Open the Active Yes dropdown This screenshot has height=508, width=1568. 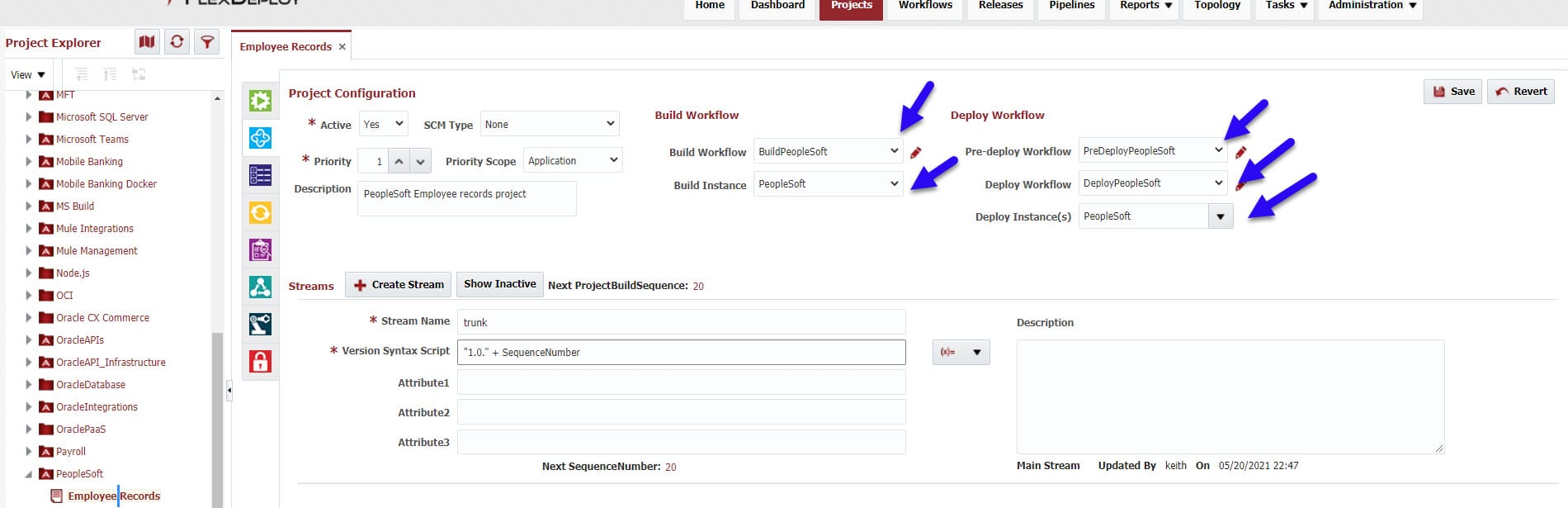point(383,124)
